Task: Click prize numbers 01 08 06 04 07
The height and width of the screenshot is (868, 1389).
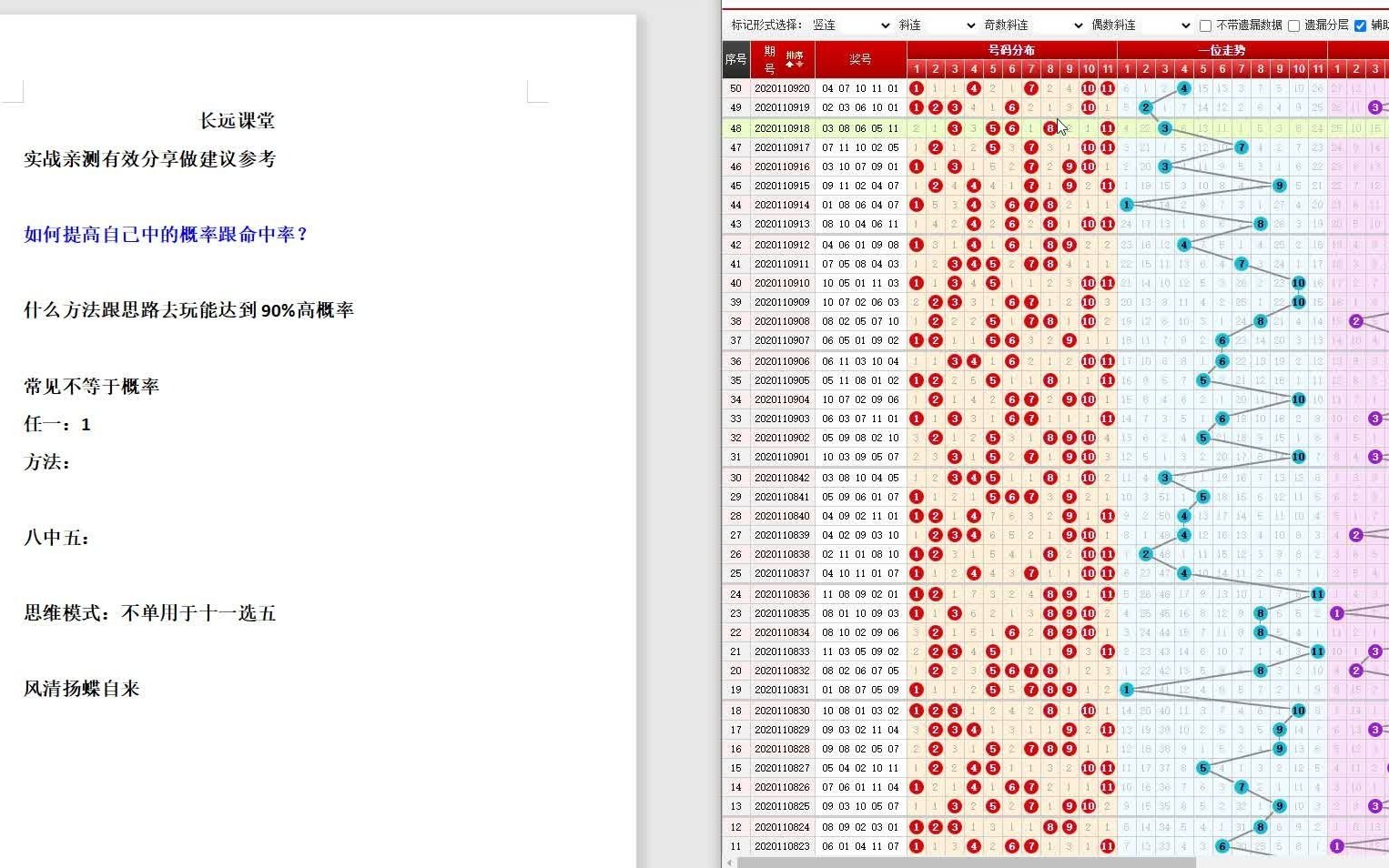Action: (860, 205)
